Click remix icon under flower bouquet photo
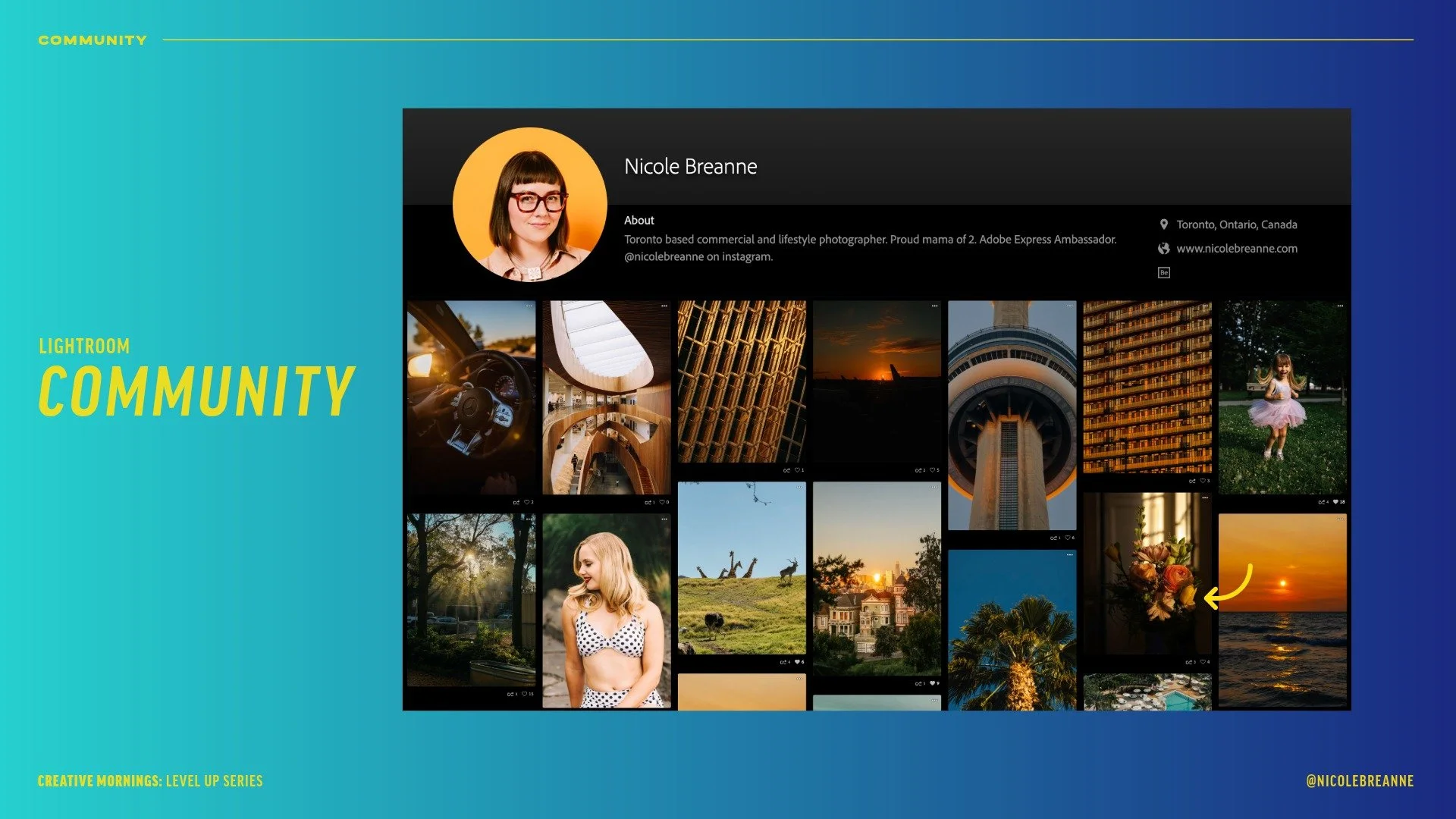The width and height of the screenshot is (1456, 819). [x=1190, y=662]
